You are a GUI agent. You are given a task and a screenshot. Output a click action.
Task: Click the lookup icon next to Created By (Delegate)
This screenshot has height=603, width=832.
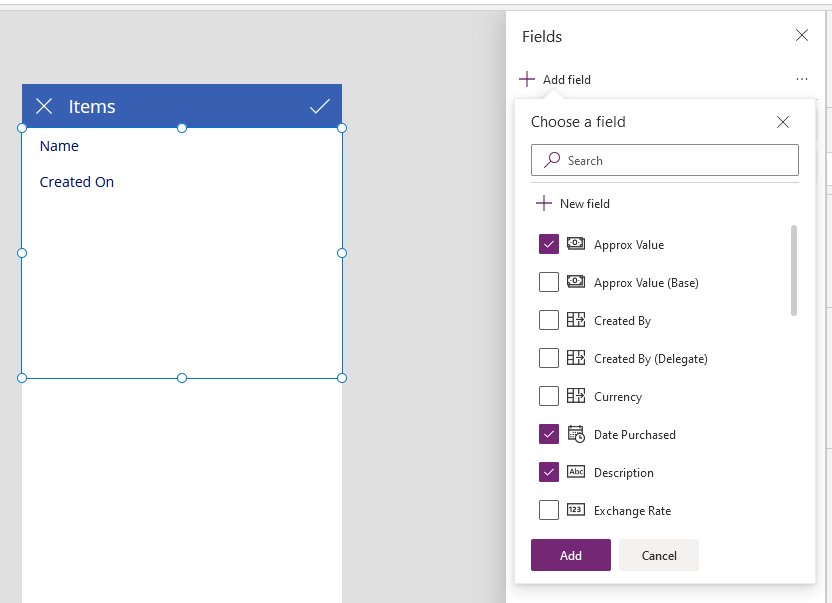pos(576,358)
